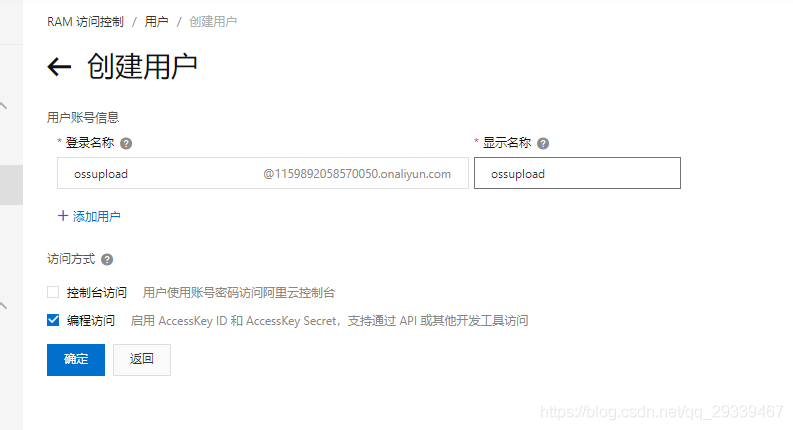Focus the 显示名称 input field
The image size is (793, 430).
pyautogui.click(x=577, y=173)
